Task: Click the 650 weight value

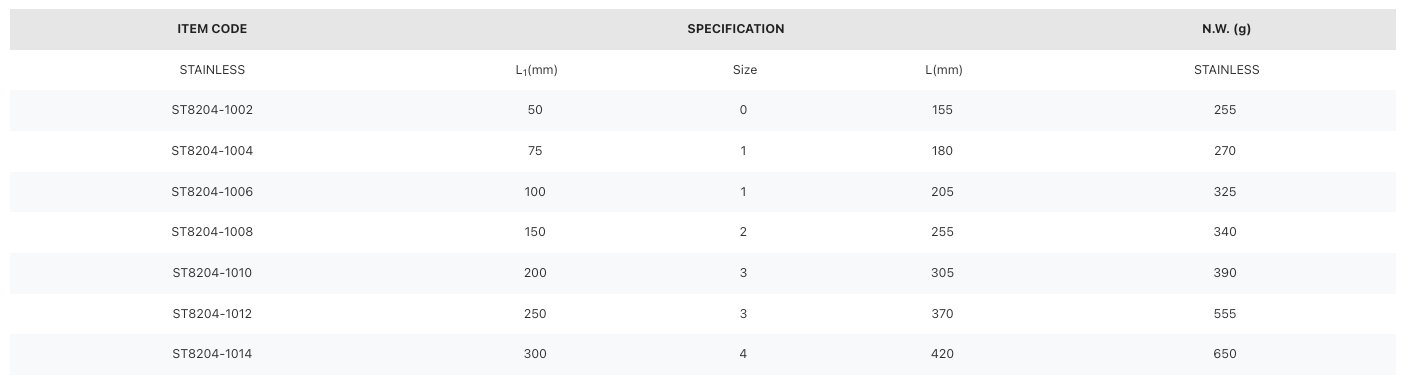Action: [x=1225, y=354]
